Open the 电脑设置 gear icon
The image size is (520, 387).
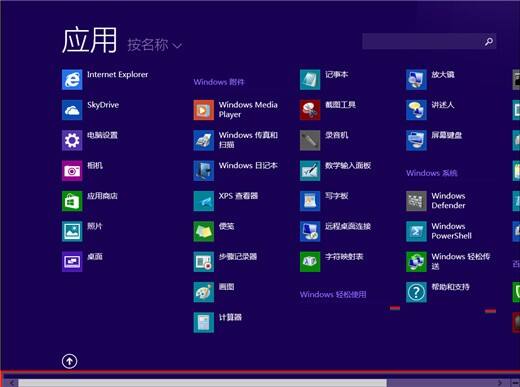72,140
